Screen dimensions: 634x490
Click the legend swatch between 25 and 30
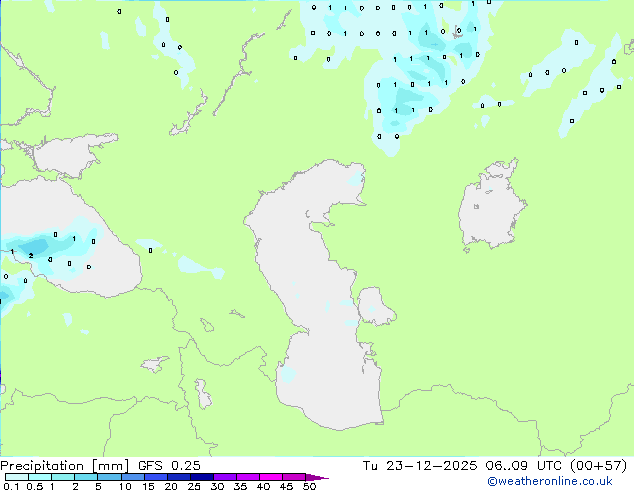[202, 477]
